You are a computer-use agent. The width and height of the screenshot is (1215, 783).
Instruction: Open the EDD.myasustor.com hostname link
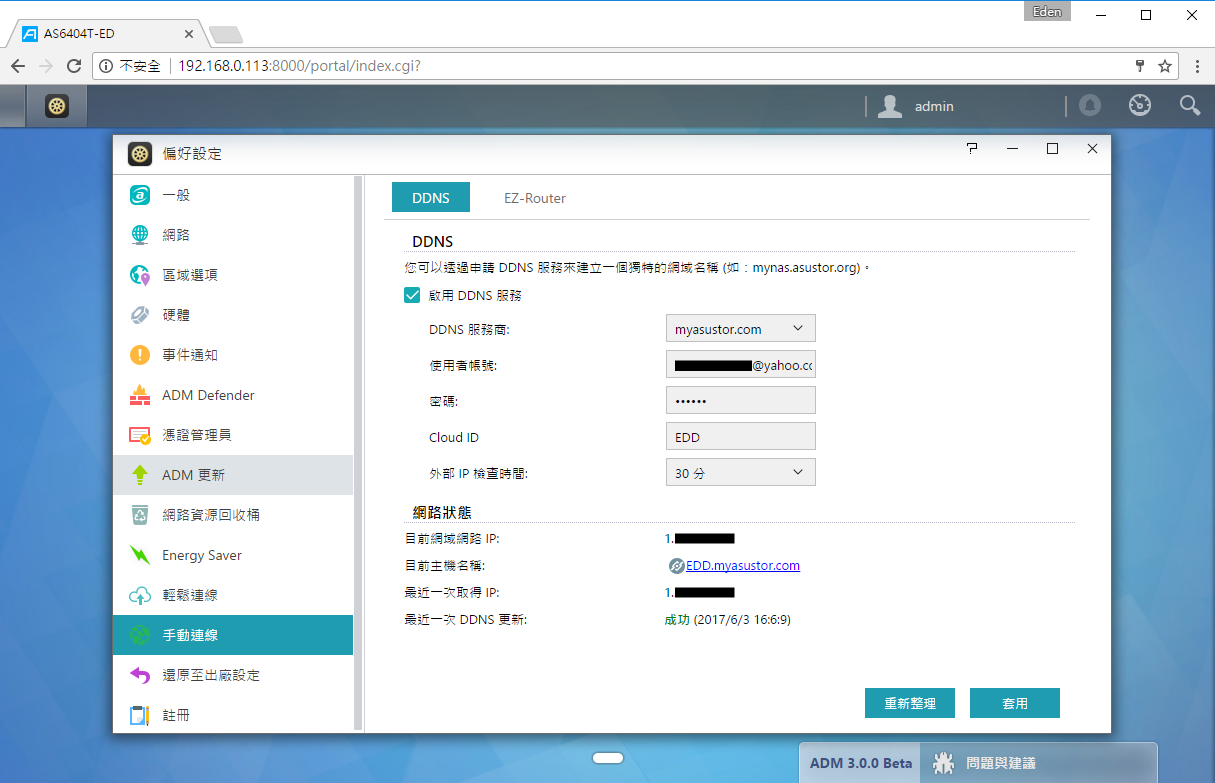(743, 566)
